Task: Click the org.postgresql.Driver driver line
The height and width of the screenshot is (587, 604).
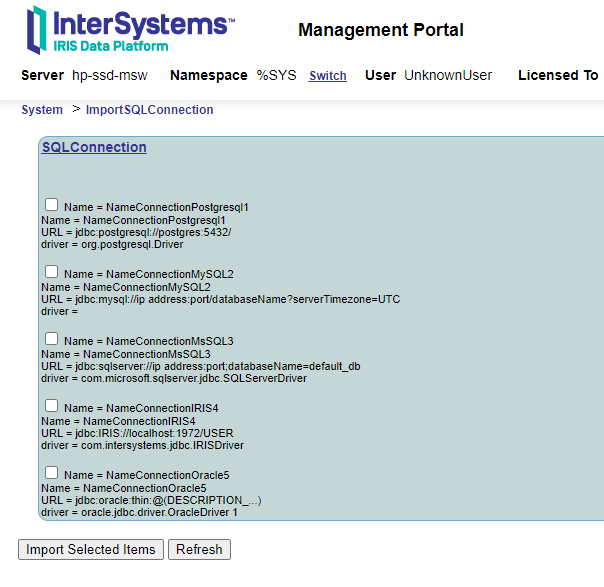Action: point(112,244)
